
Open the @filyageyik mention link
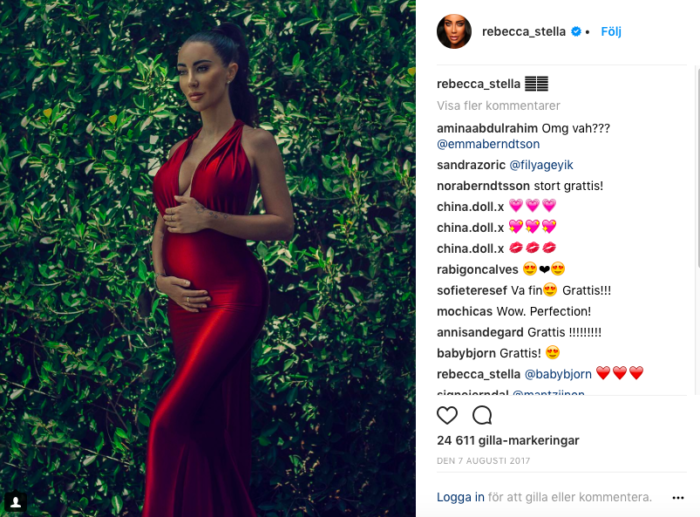541,165
